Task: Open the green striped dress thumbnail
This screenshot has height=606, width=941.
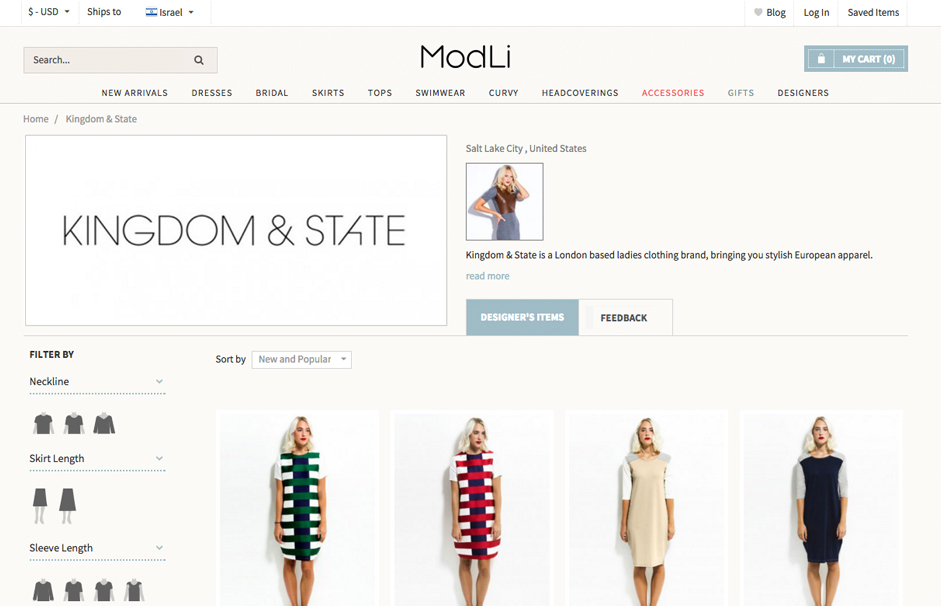Action: (298, 508)
